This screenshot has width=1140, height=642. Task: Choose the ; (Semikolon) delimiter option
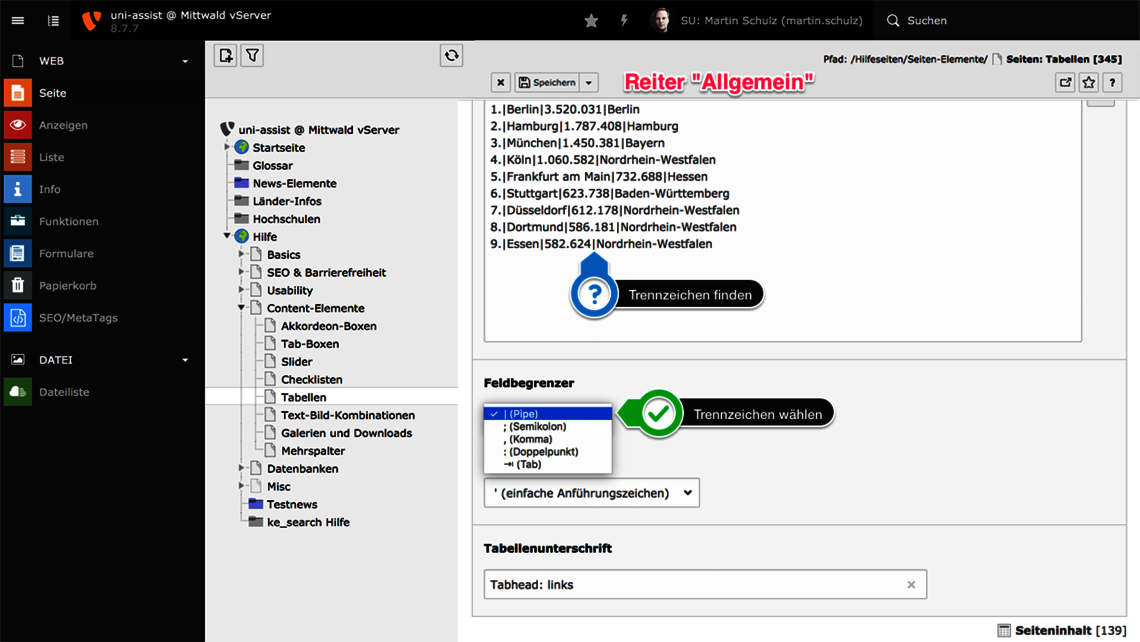click(x=548, y=426)
